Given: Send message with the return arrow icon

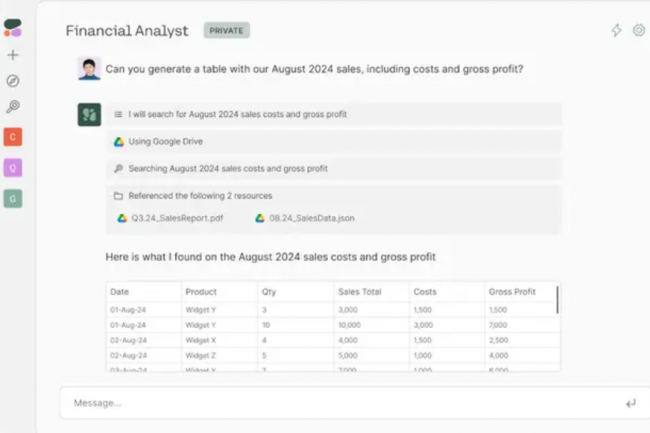Looking at the screenshot, I should tap(631, 403).
